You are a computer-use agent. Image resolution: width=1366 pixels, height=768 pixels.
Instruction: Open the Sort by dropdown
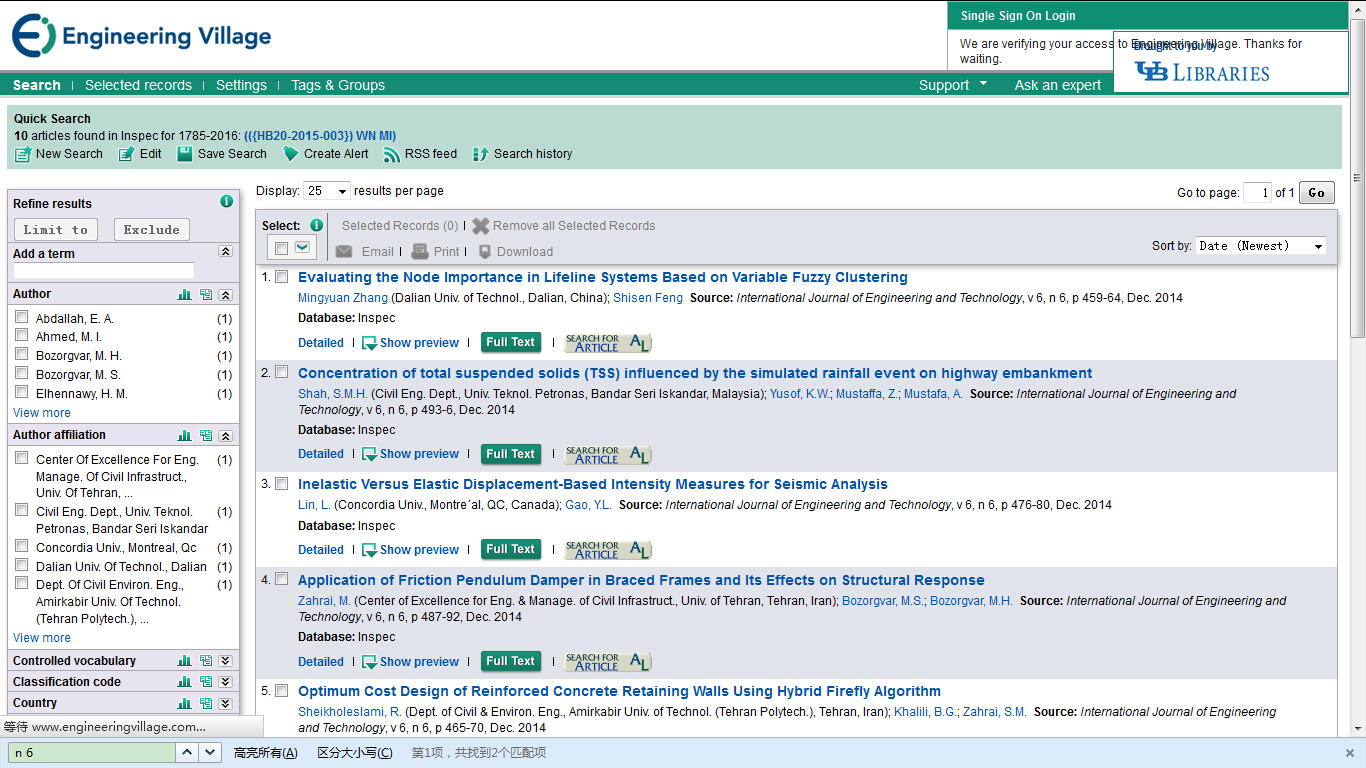click(1261, 246)
